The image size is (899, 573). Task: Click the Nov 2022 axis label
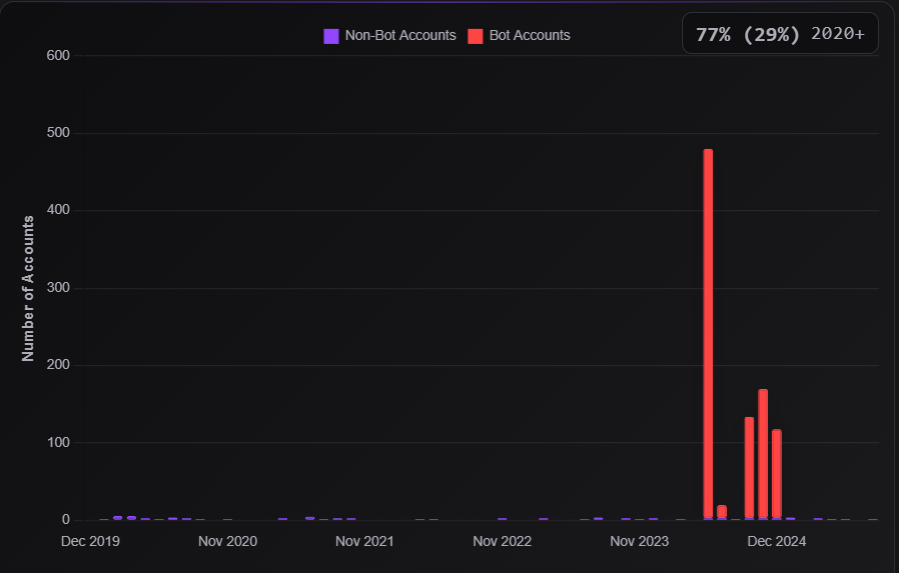(502, 541)
